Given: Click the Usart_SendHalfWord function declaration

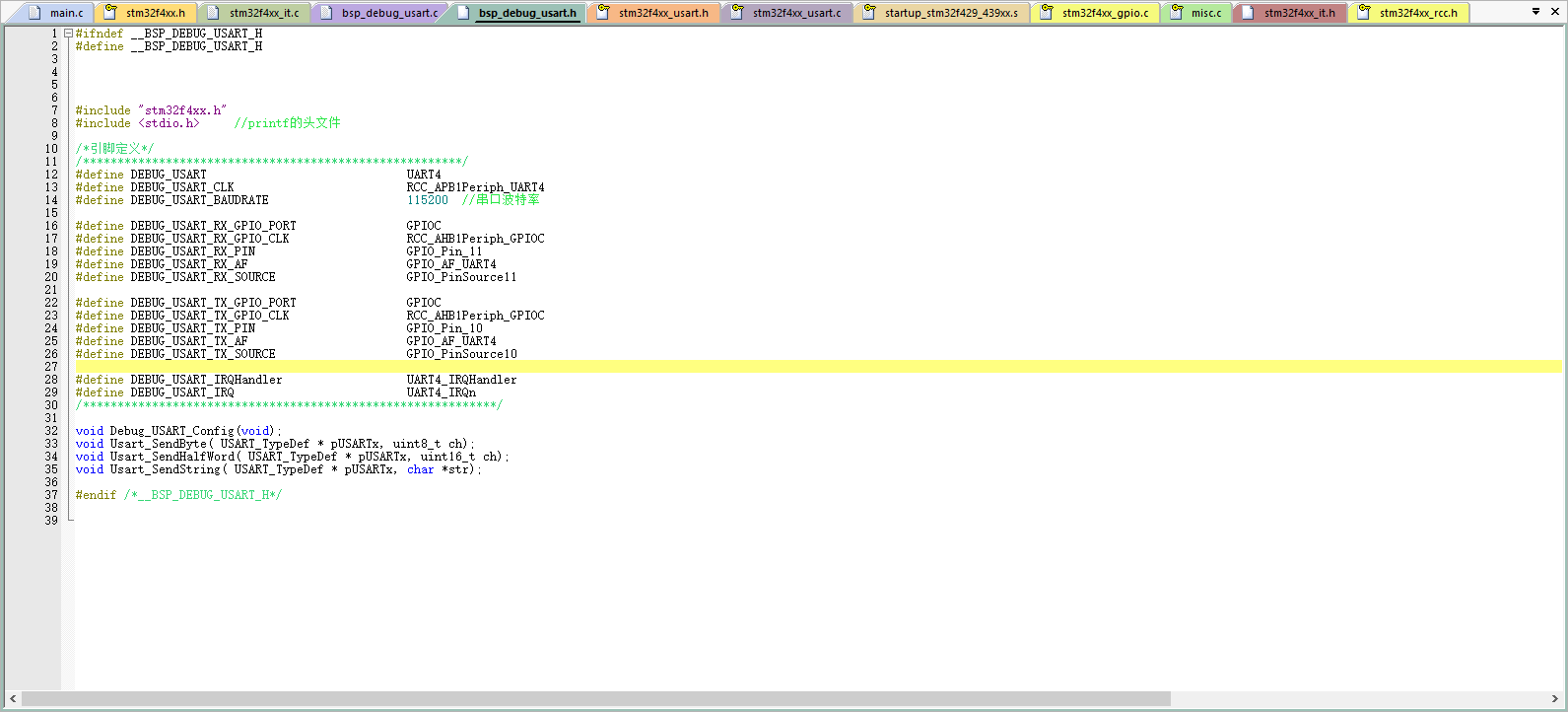Looking at the screenshot, I should click(x=293, y=457).
